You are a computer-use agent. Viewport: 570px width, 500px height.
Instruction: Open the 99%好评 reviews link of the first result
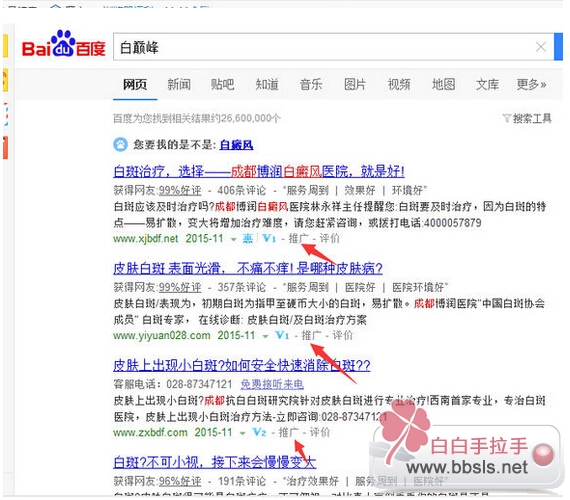tap(180, 190)
